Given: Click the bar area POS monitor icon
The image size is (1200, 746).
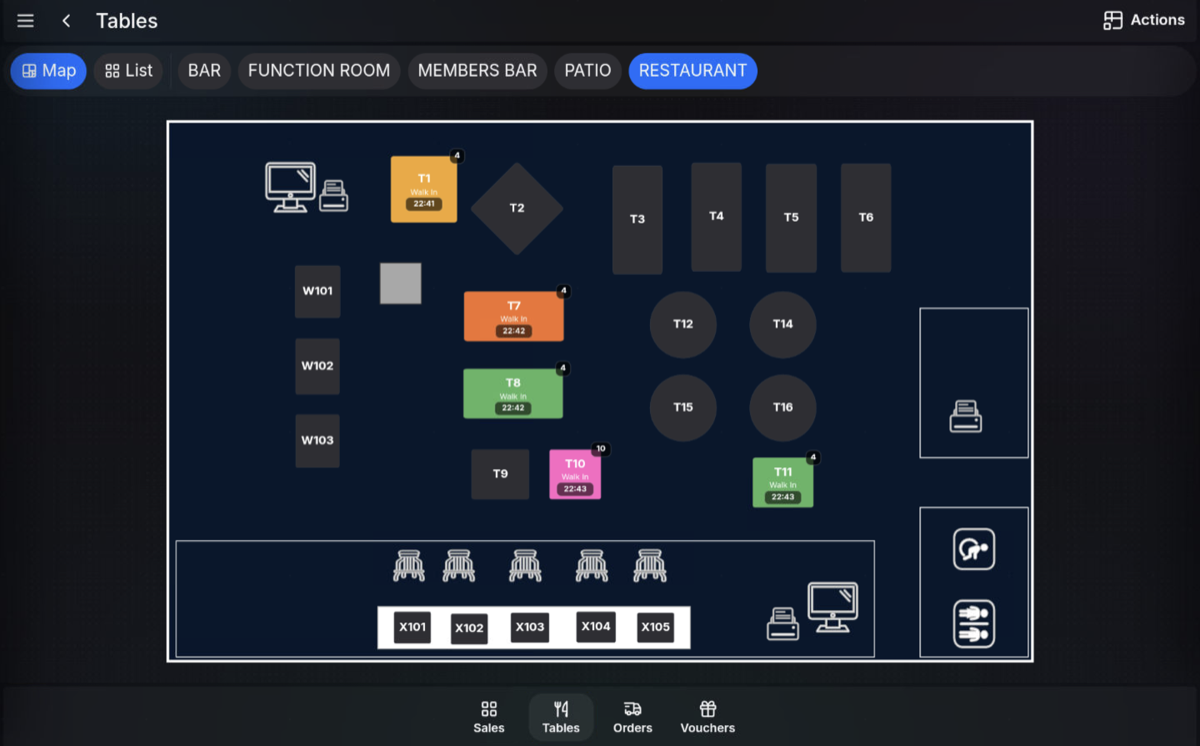Looking at the screenshot, I should (833, 607).
